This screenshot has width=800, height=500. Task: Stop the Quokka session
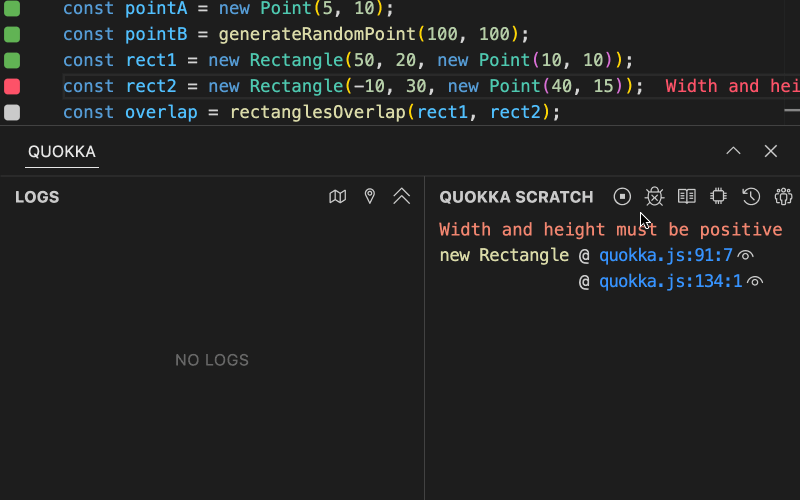(622, 196)
